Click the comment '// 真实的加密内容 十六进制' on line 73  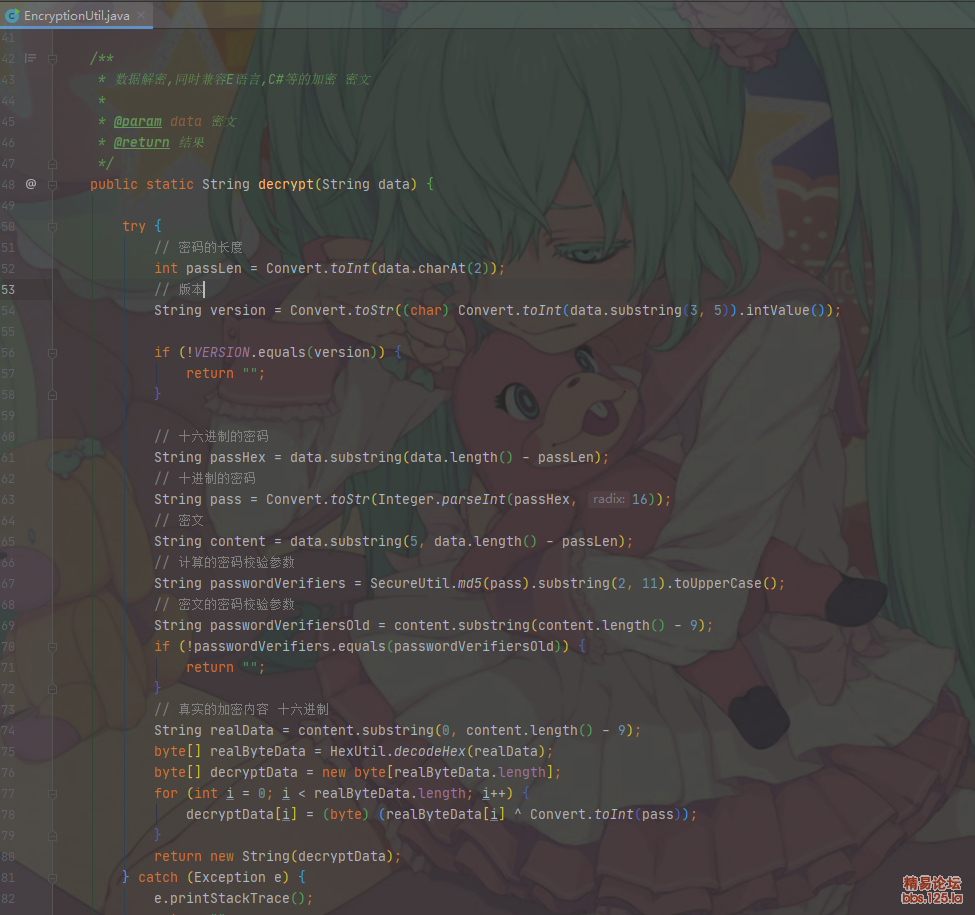pyautogui.click(x=241, y=710)
